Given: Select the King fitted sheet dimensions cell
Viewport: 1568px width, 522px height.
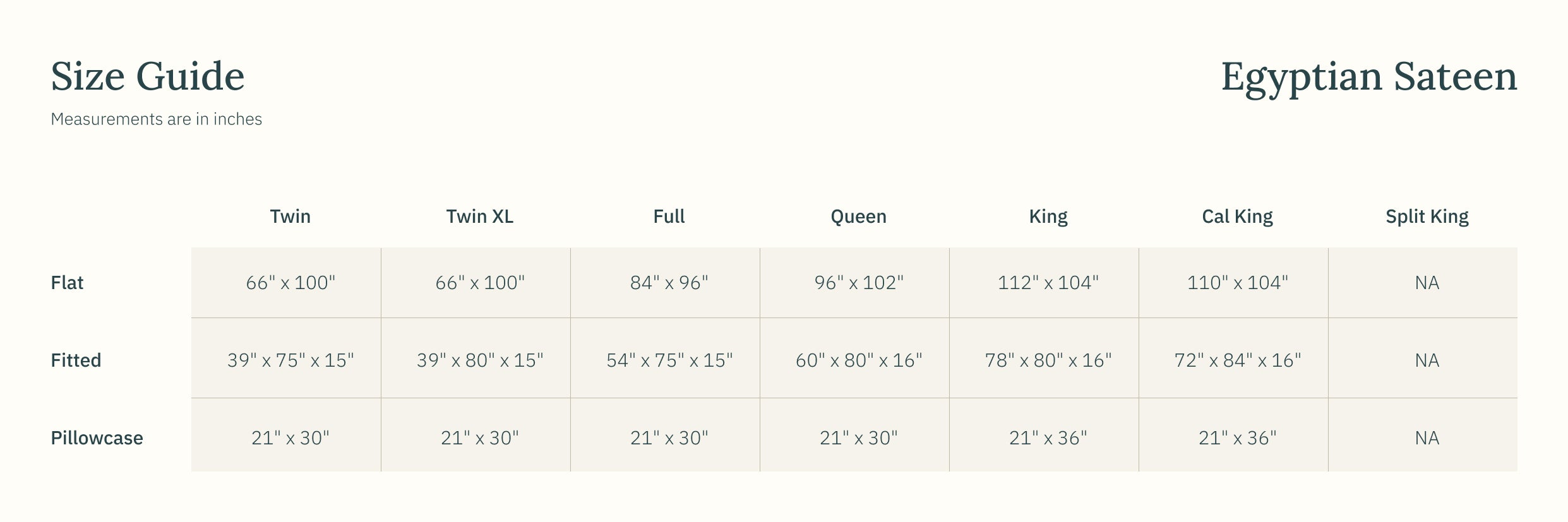Looking at the screenshot, I should point(1048,360).
